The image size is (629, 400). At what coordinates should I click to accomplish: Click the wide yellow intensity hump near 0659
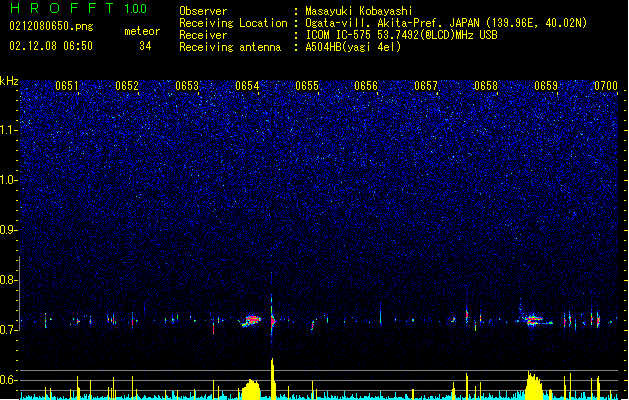(534, 386)
